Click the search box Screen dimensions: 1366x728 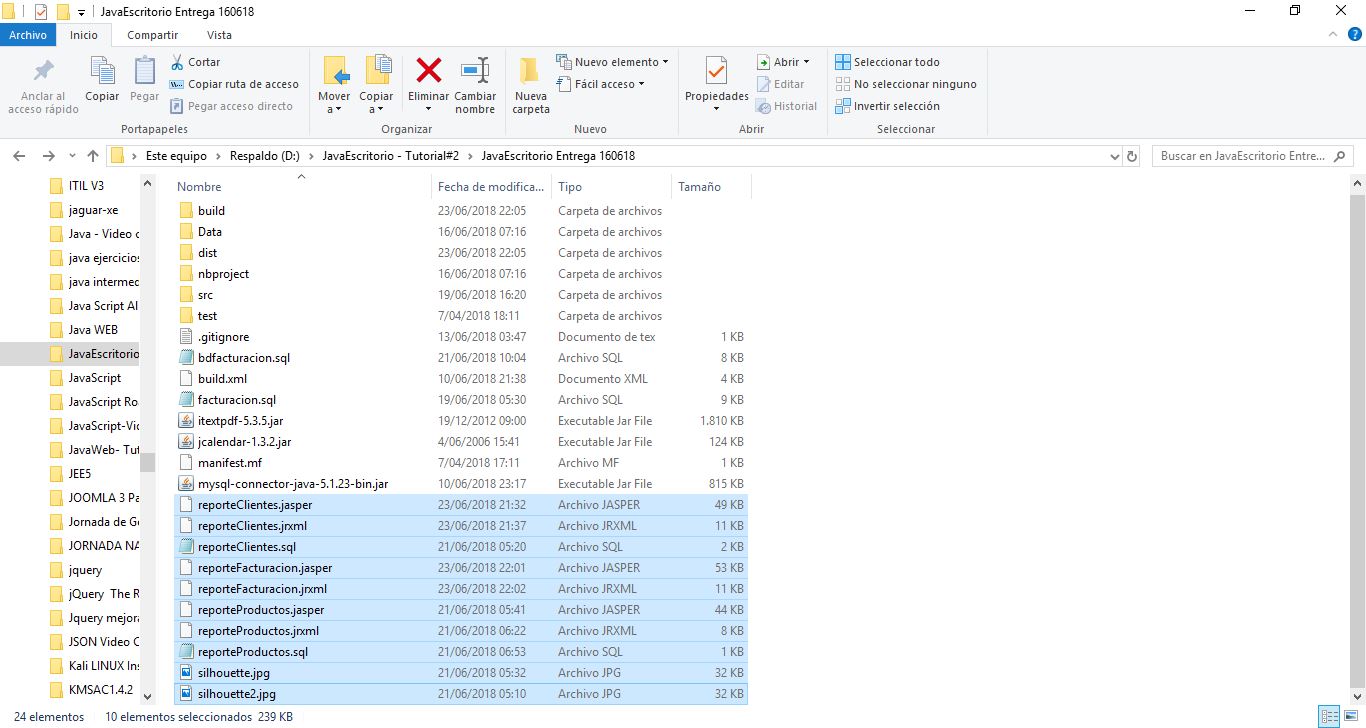pyautogui.click(x=1252, y=156)
